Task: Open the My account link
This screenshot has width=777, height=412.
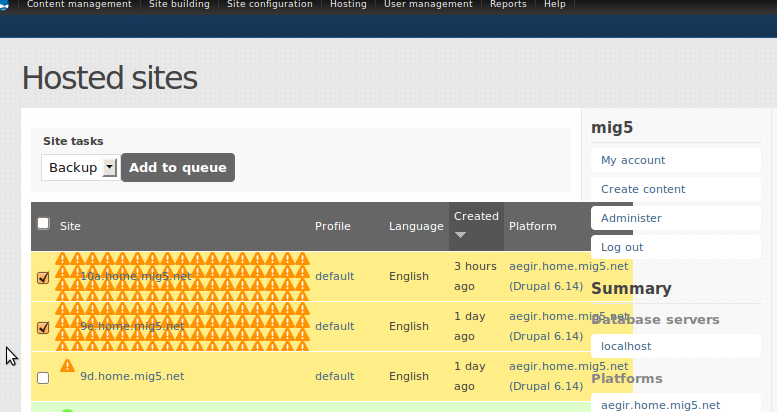Action: 633,160
